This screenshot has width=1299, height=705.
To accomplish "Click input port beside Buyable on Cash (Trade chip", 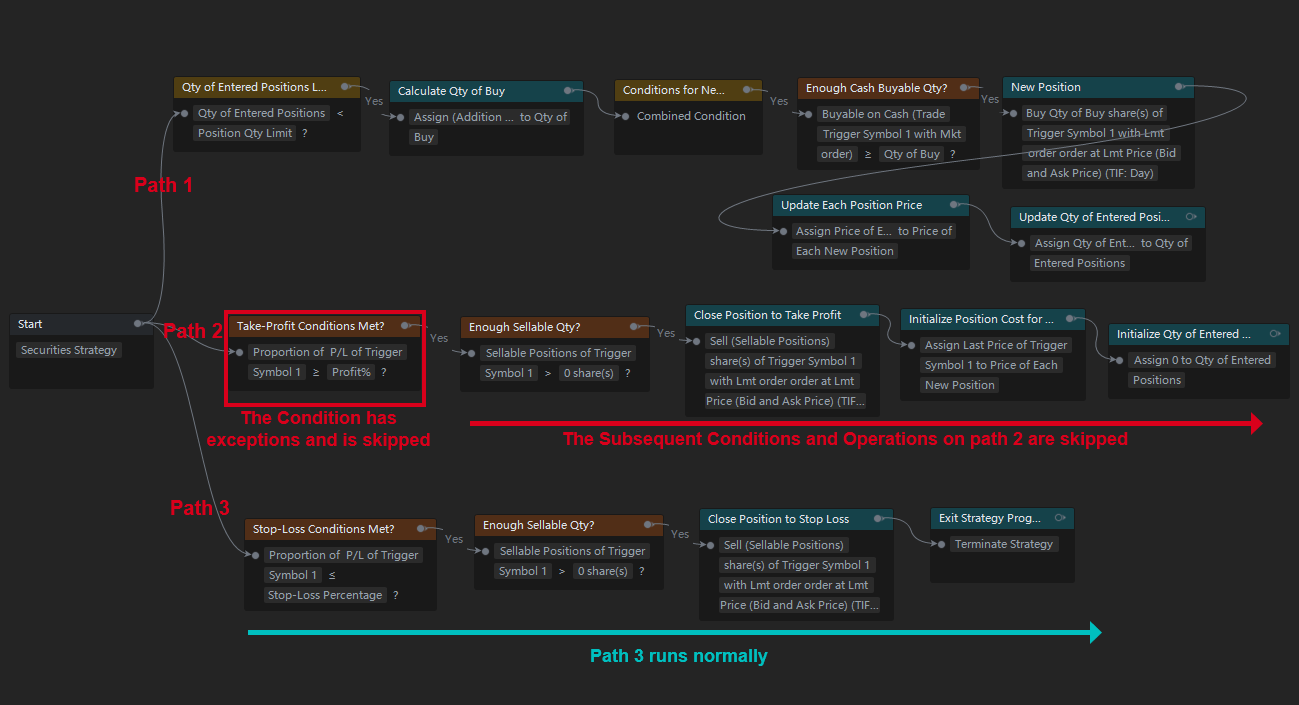I will [x=809, y=114].
